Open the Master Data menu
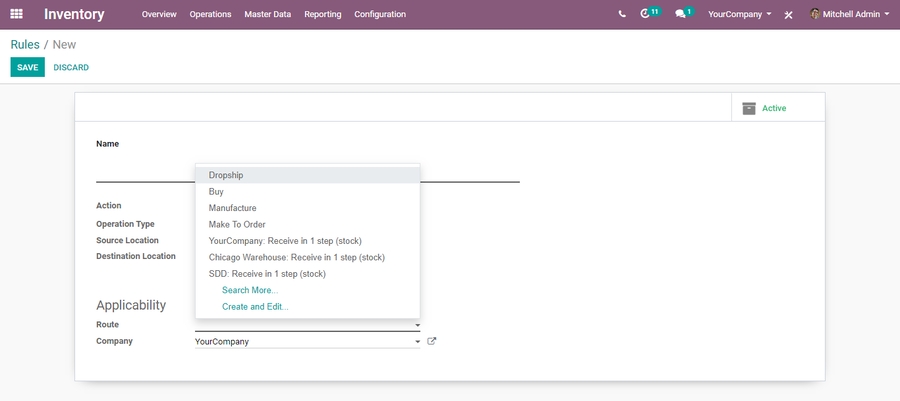The height and width of the screenshot is (401, 900). (267, 14)
